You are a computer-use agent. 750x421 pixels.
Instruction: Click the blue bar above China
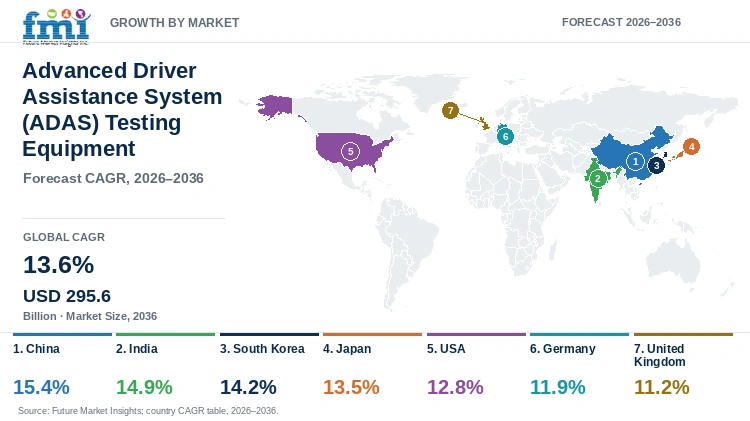(62, 334)
